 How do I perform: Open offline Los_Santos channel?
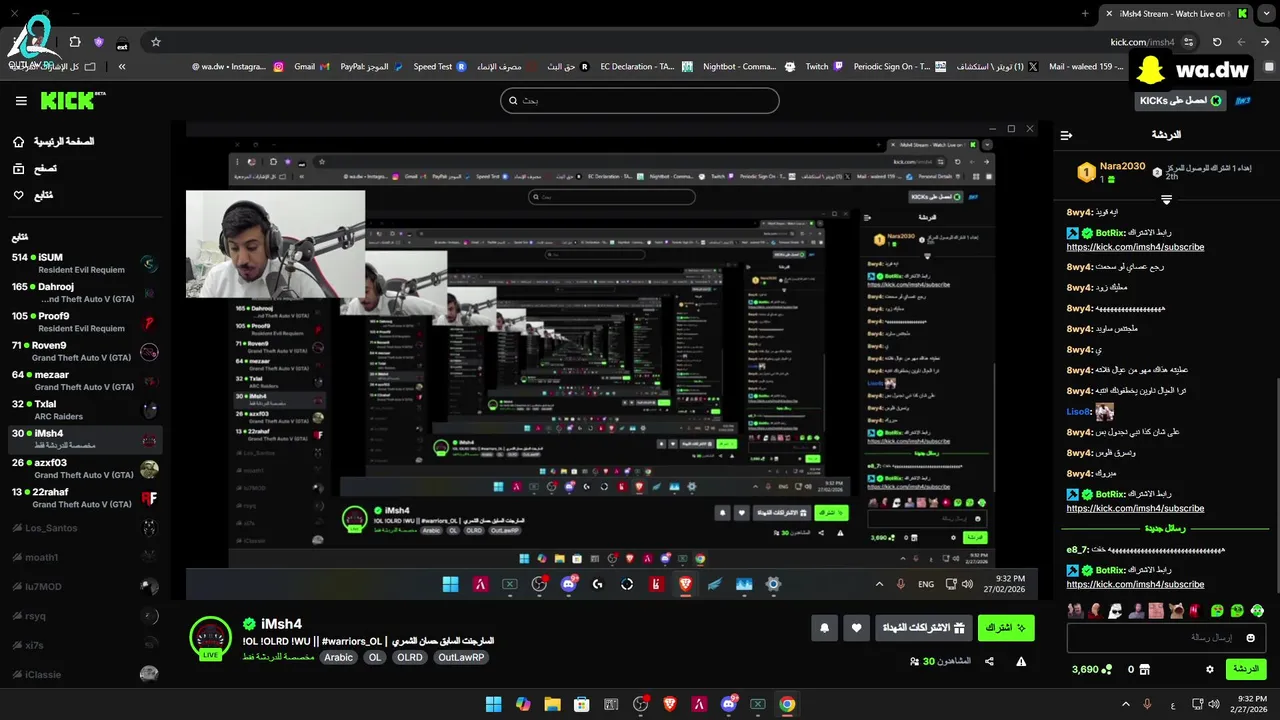85,528
